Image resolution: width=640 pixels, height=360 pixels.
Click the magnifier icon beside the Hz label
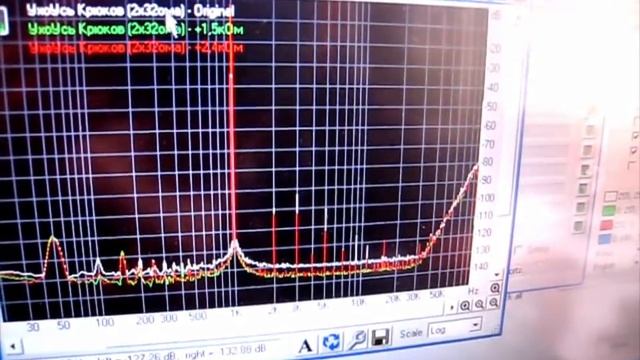point(495,288)
